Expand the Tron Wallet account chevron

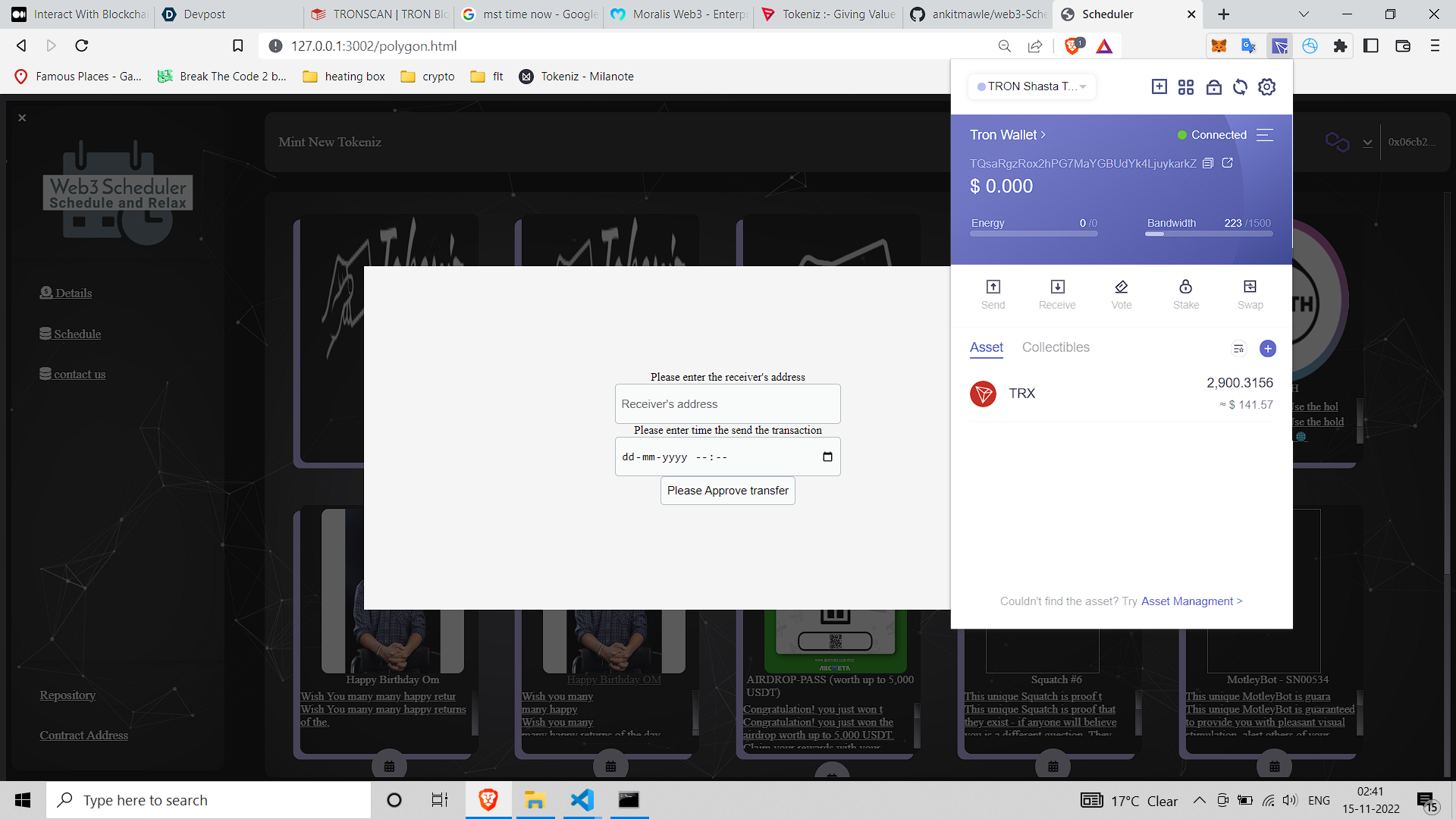click(1043, 135)
